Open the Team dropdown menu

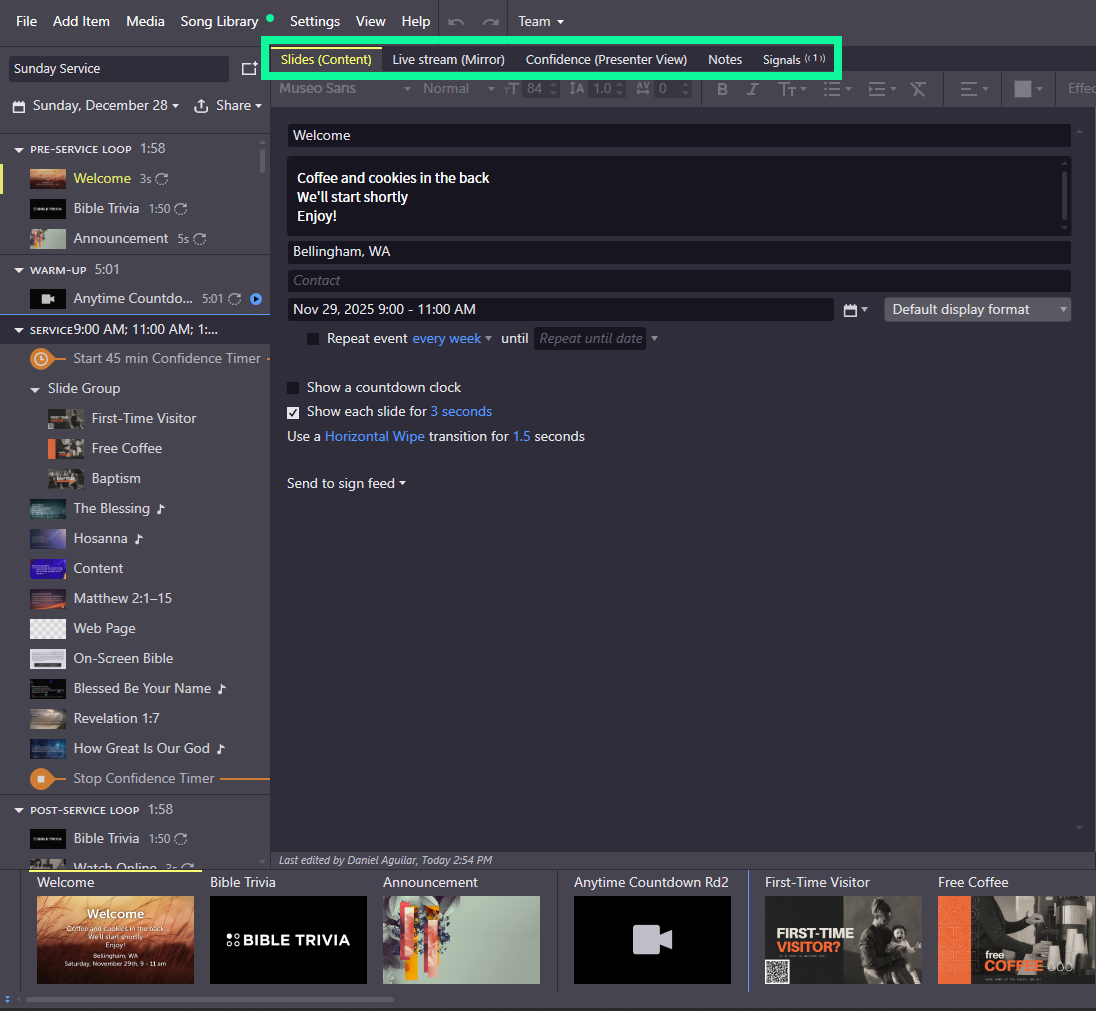click(x=540, y=22)
